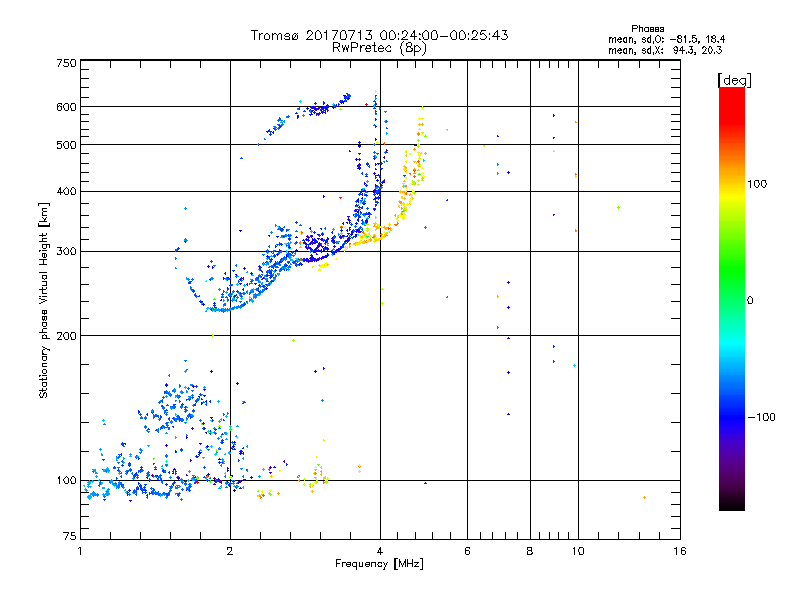The width and height of the screenshot is (800, 600).
Task: Click the 'mean, sd,X: 94.3, 20.3' line
Action: coord(665,50)
